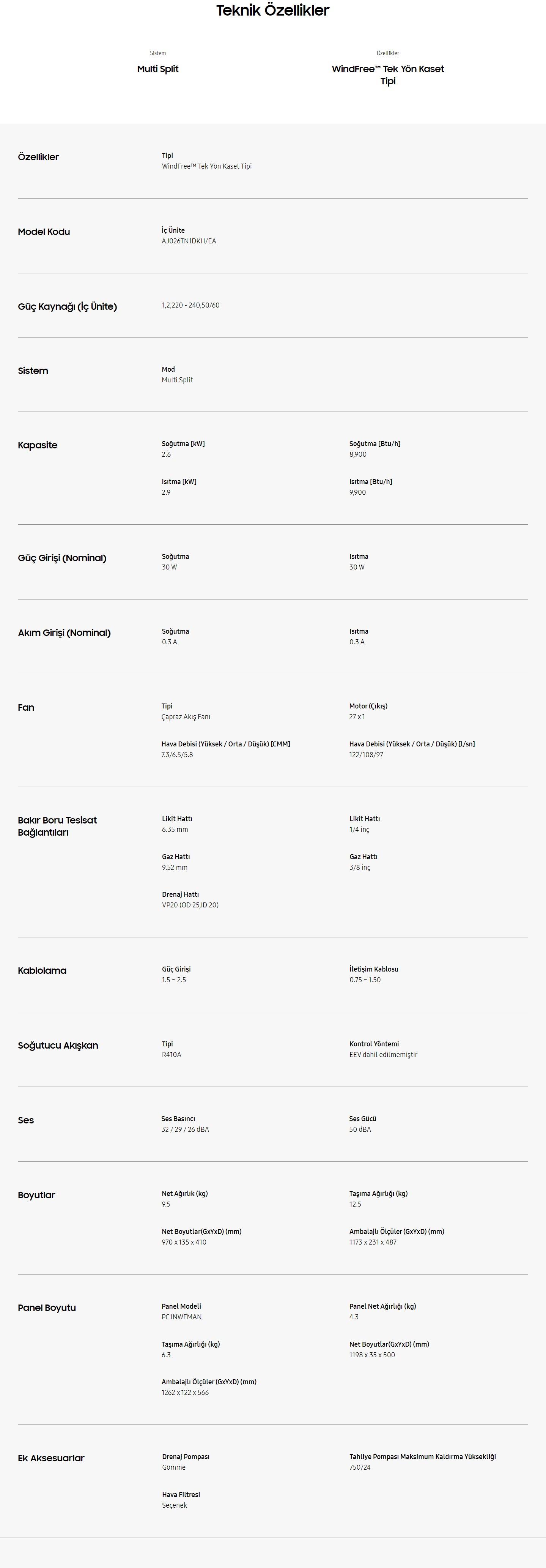Select the Multi Split system label
This screenshot has height=1568, width=546.
click(157, 69)
